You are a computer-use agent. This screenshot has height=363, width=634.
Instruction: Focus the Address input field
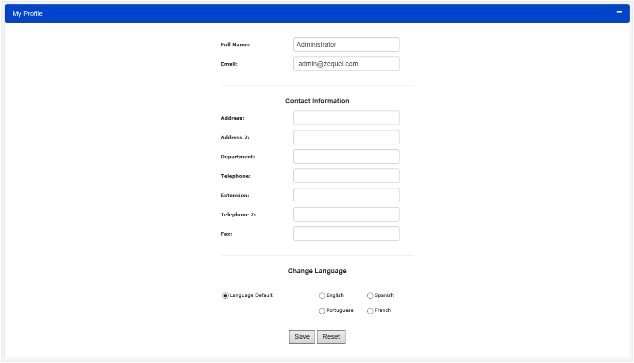click(x=346, y=118)
